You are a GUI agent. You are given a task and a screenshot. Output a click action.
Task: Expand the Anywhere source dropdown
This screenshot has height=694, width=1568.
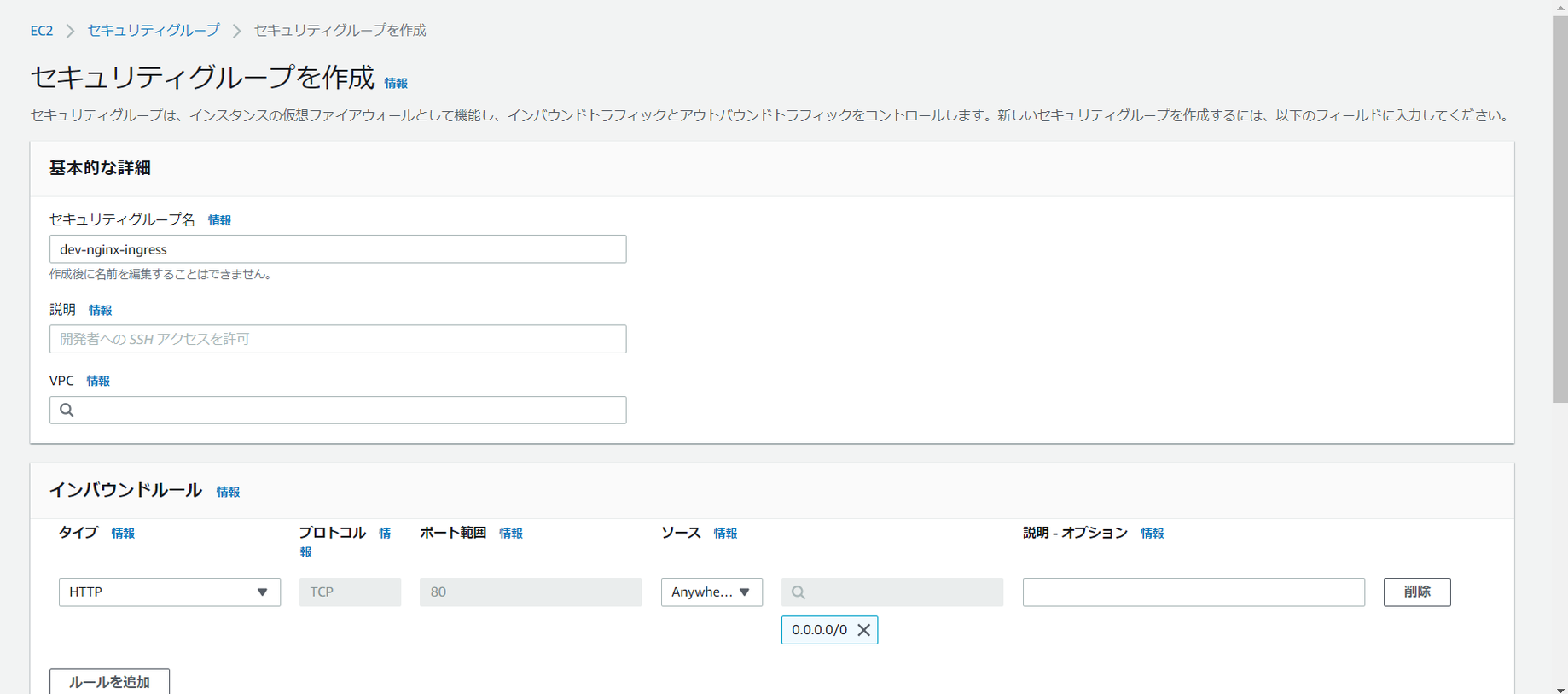tap(711, 592)
